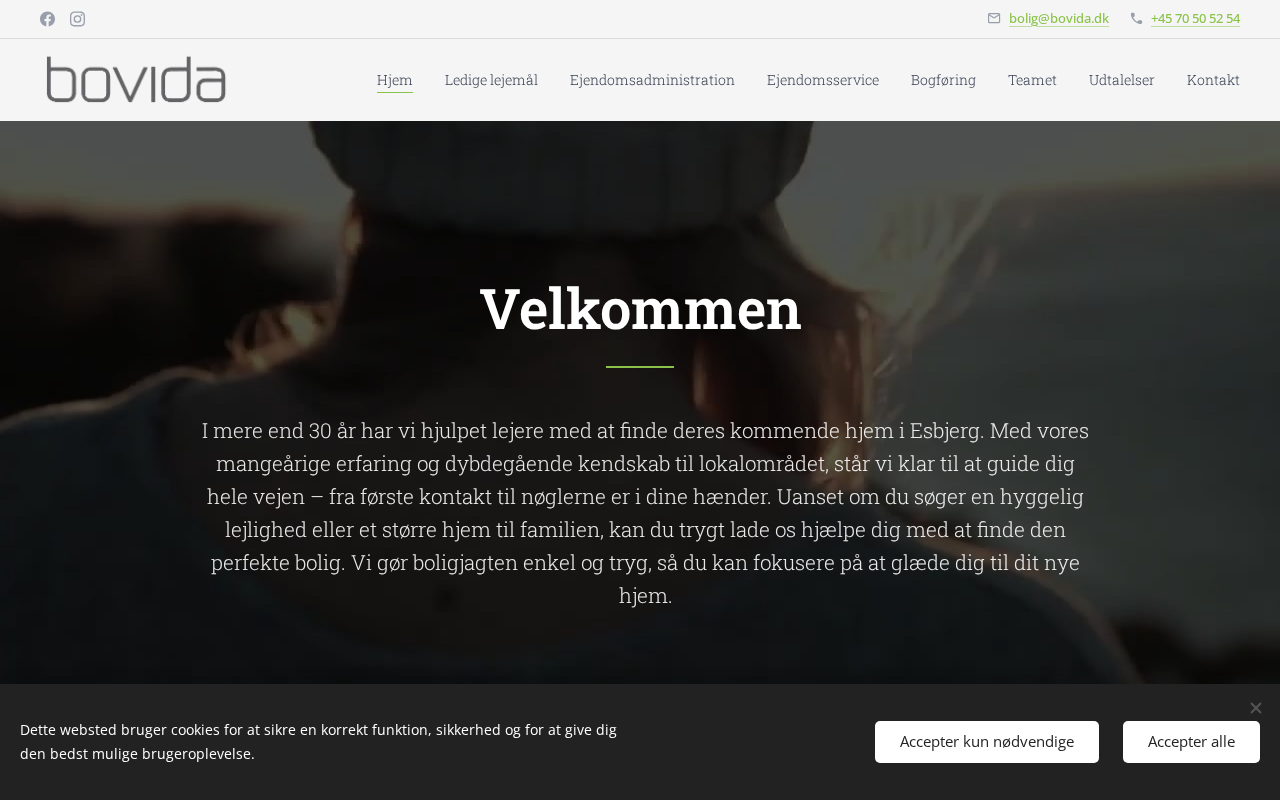Image resolution: width=1280 pixels, height=800 pixels.
Task: Open Ejendomsadministration in the navigation
Action: [x=652, y=80]
